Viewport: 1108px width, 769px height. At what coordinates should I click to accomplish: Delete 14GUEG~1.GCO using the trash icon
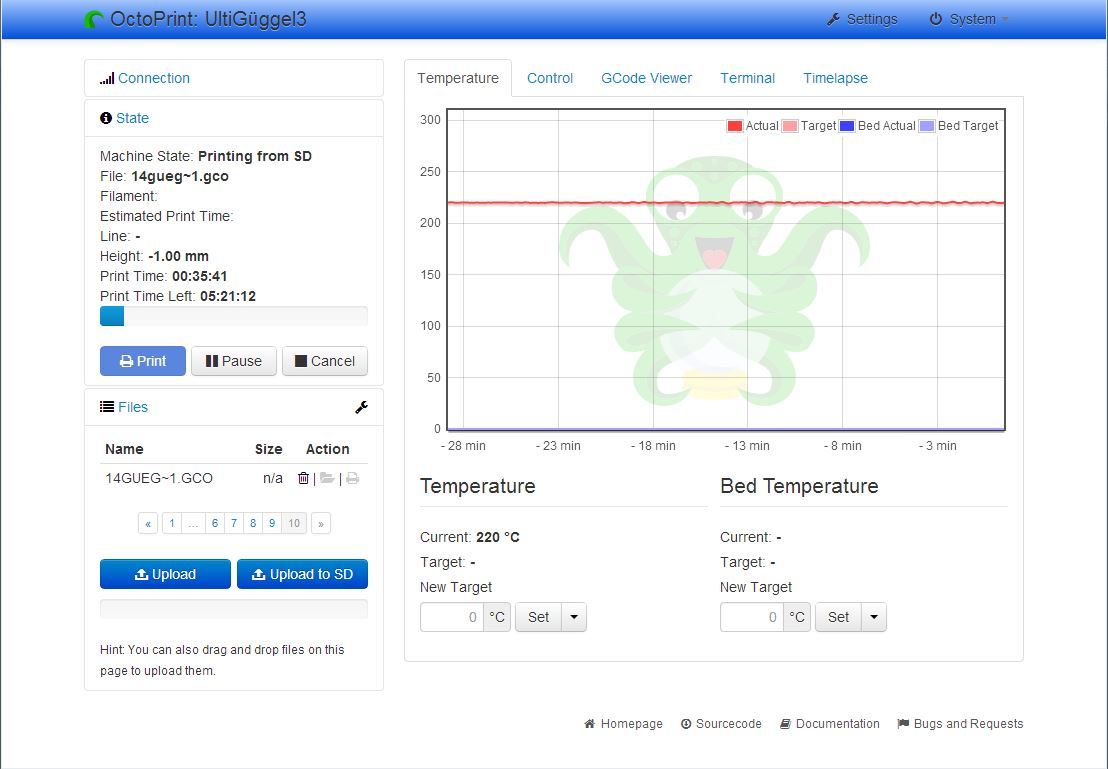(x=303, y=478)
